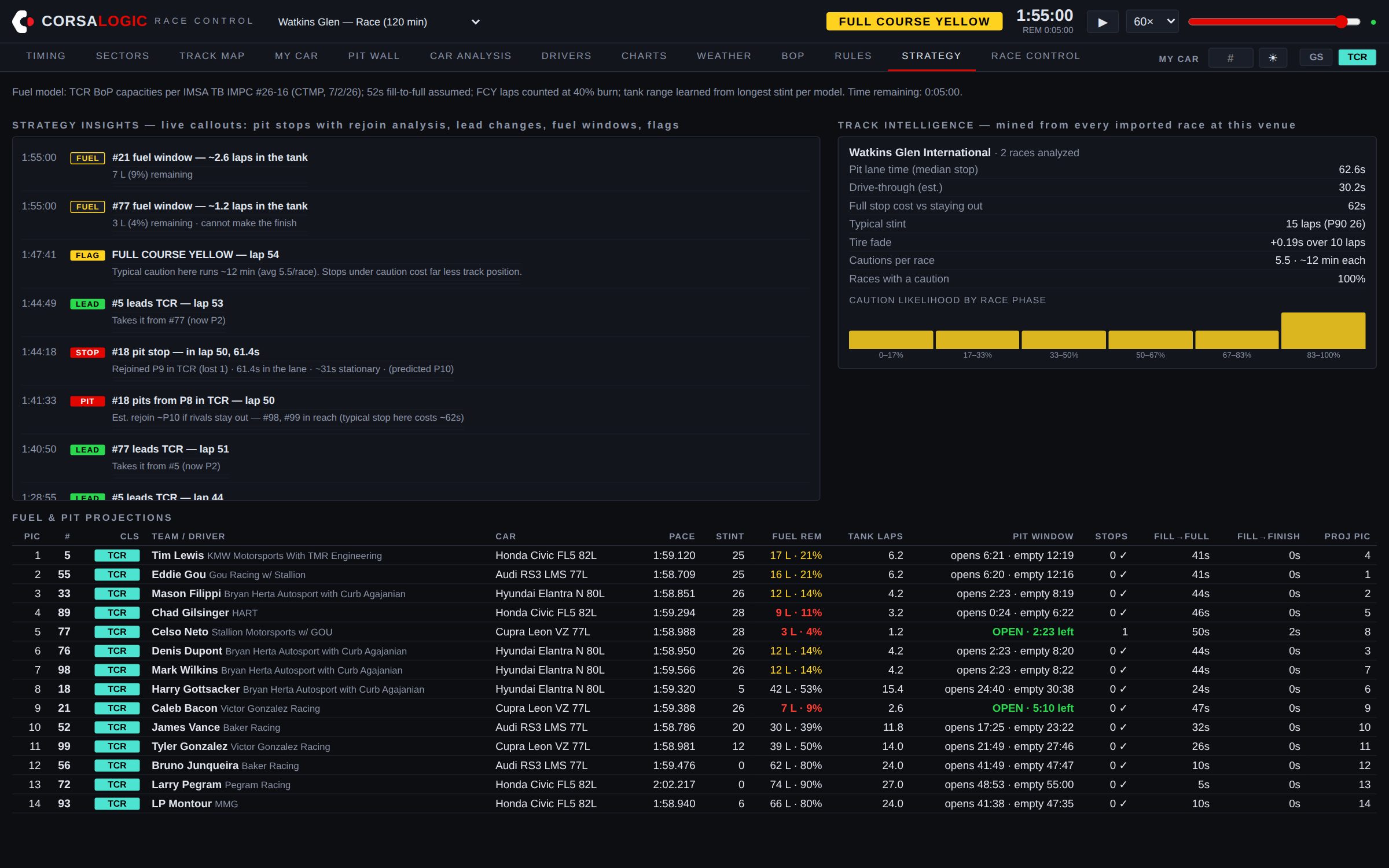1389x868 pixels.
Task: Open the 60× playback speed dropdown
Action: [x=1152, y=21]
